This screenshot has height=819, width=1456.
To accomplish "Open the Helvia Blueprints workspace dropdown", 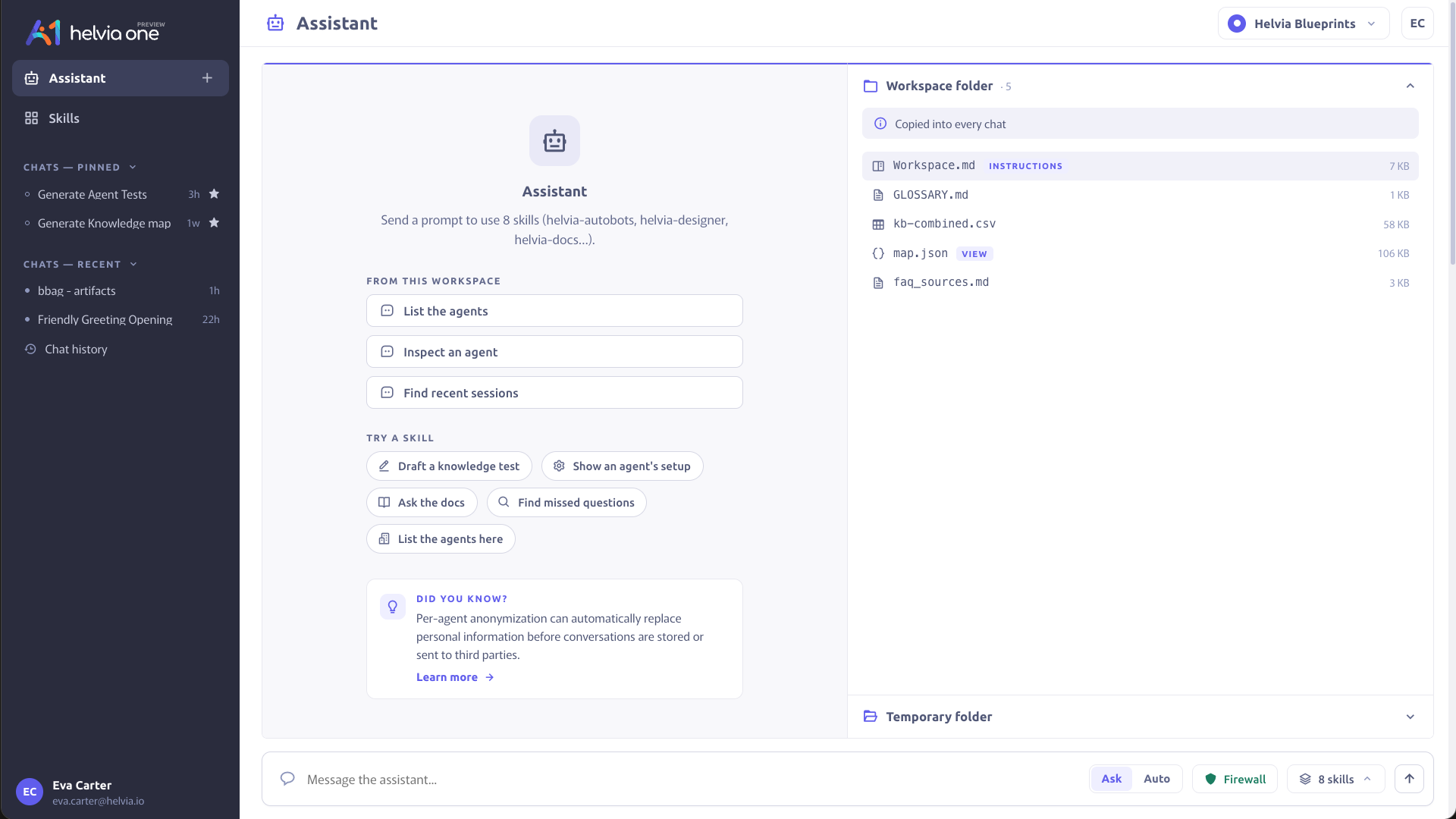I will click(1304, 24).
